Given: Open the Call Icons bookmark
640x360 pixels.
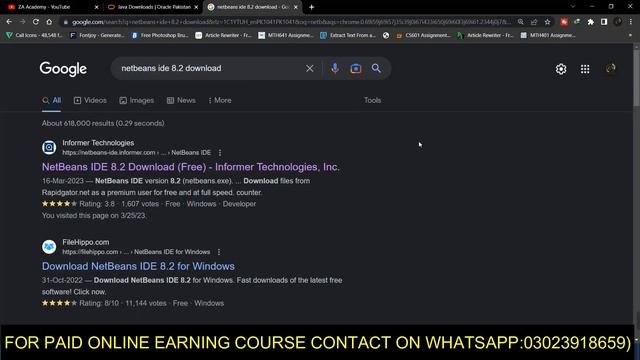Looking at the screenshot, I should (34, 36).
